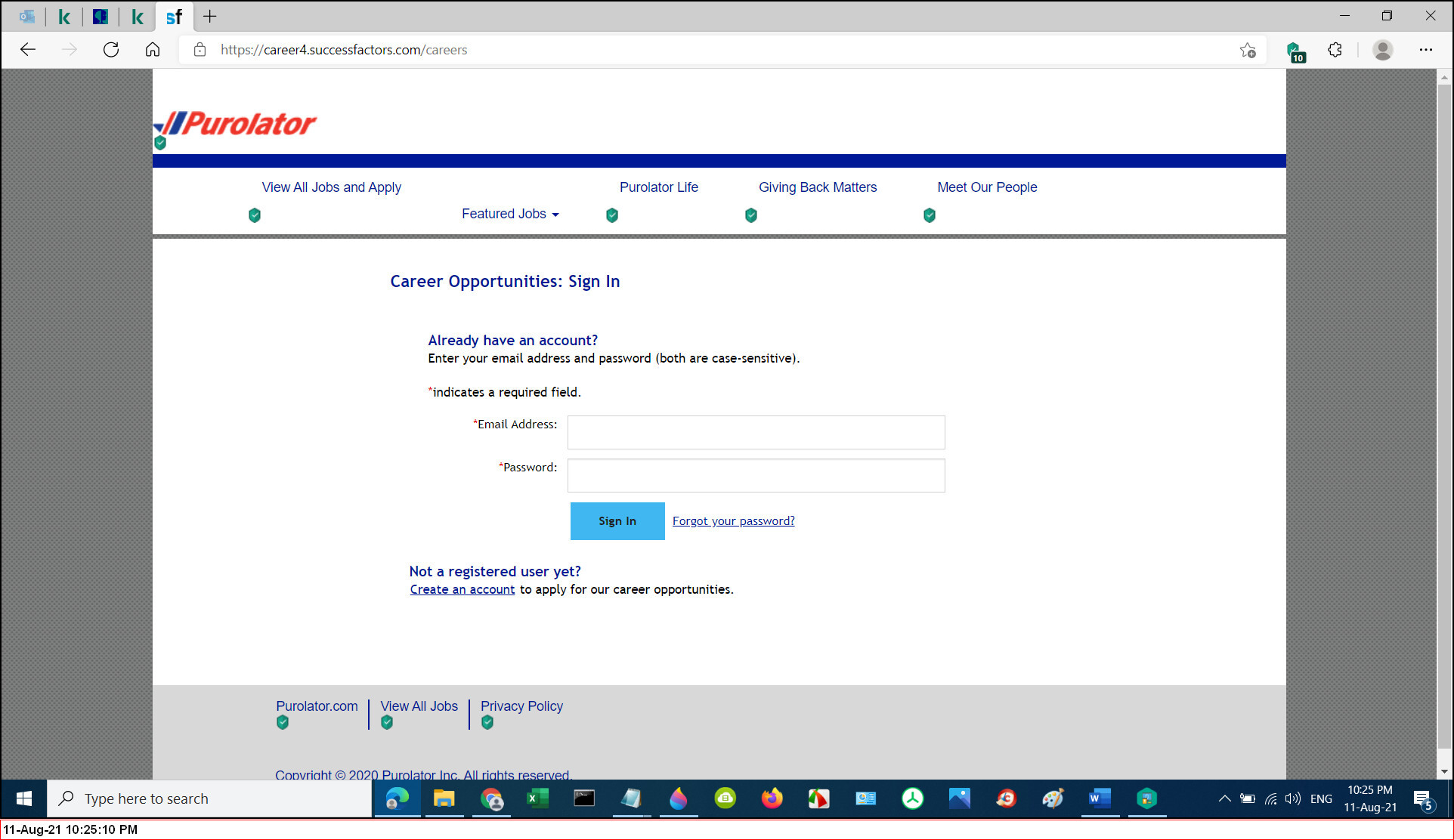Click the site lock info icon
The width and height of the screenshot is (1454, 840).
point(200,50)
